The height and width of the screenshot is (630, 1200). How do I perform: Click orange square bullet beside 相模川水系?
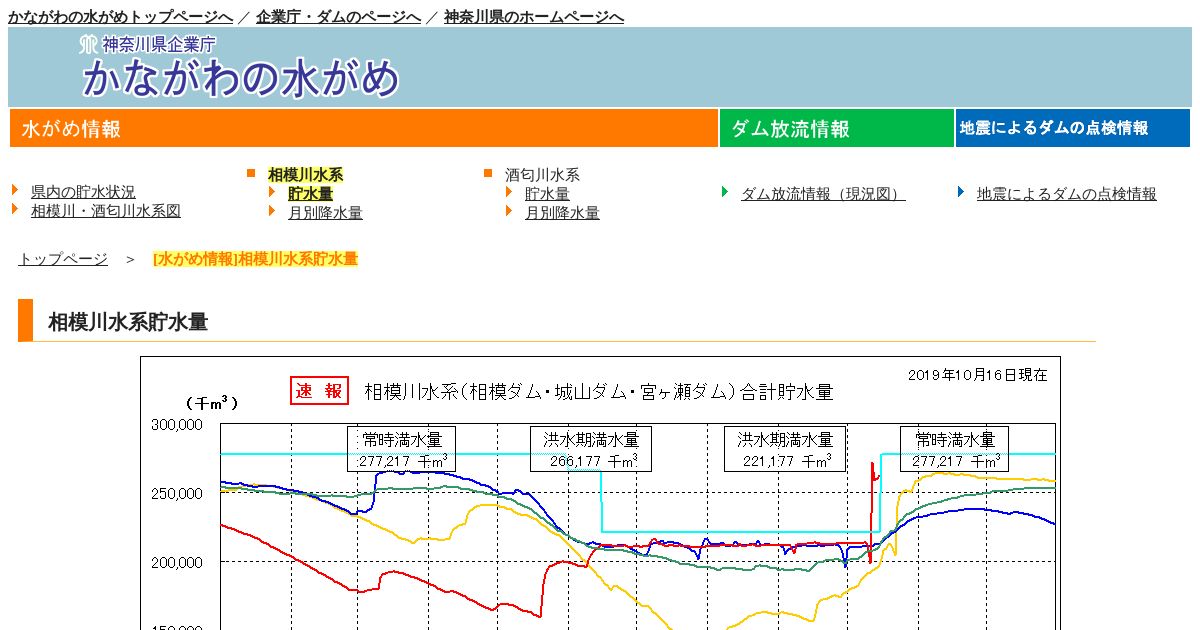click(x=252, y=174)
